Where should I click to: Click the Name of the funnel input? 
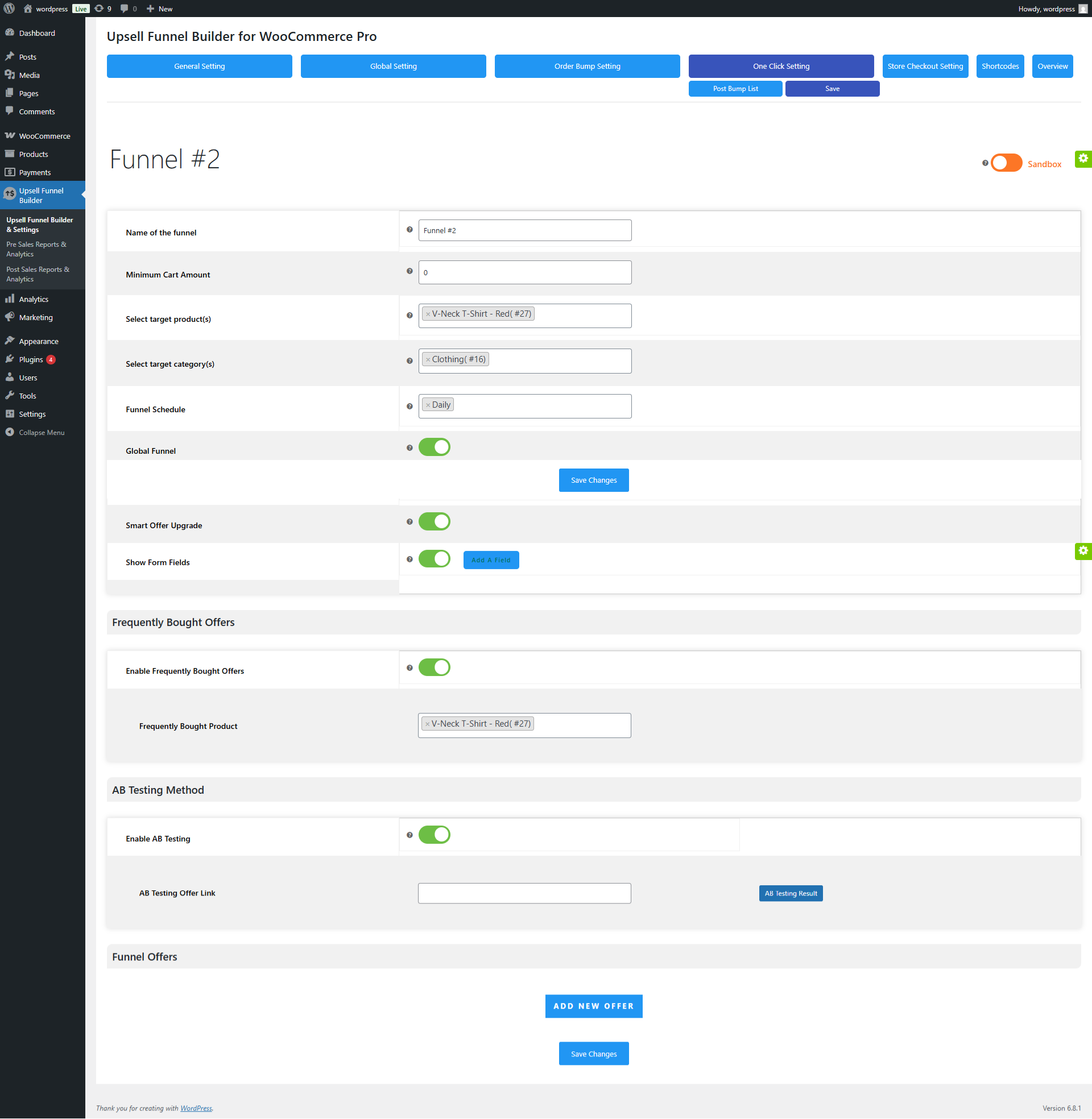pos(525,230)
